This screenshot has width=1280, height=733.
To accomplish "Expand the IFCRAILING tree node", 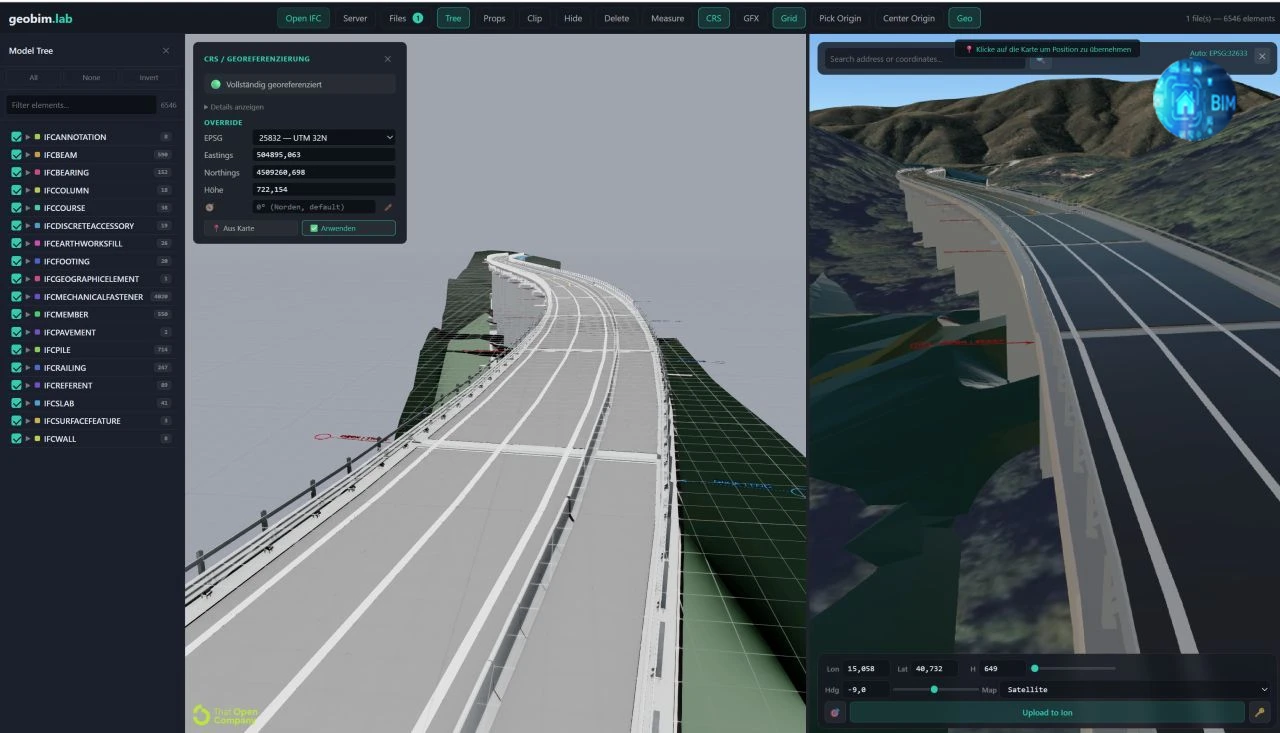I will (29, 368).
